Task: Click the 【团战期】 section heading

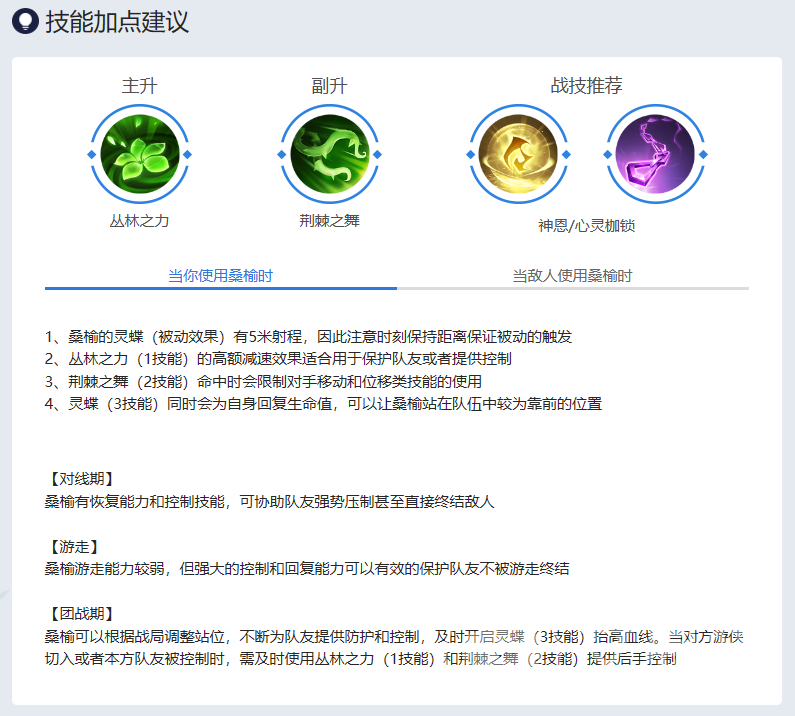Action: (81, 614)
